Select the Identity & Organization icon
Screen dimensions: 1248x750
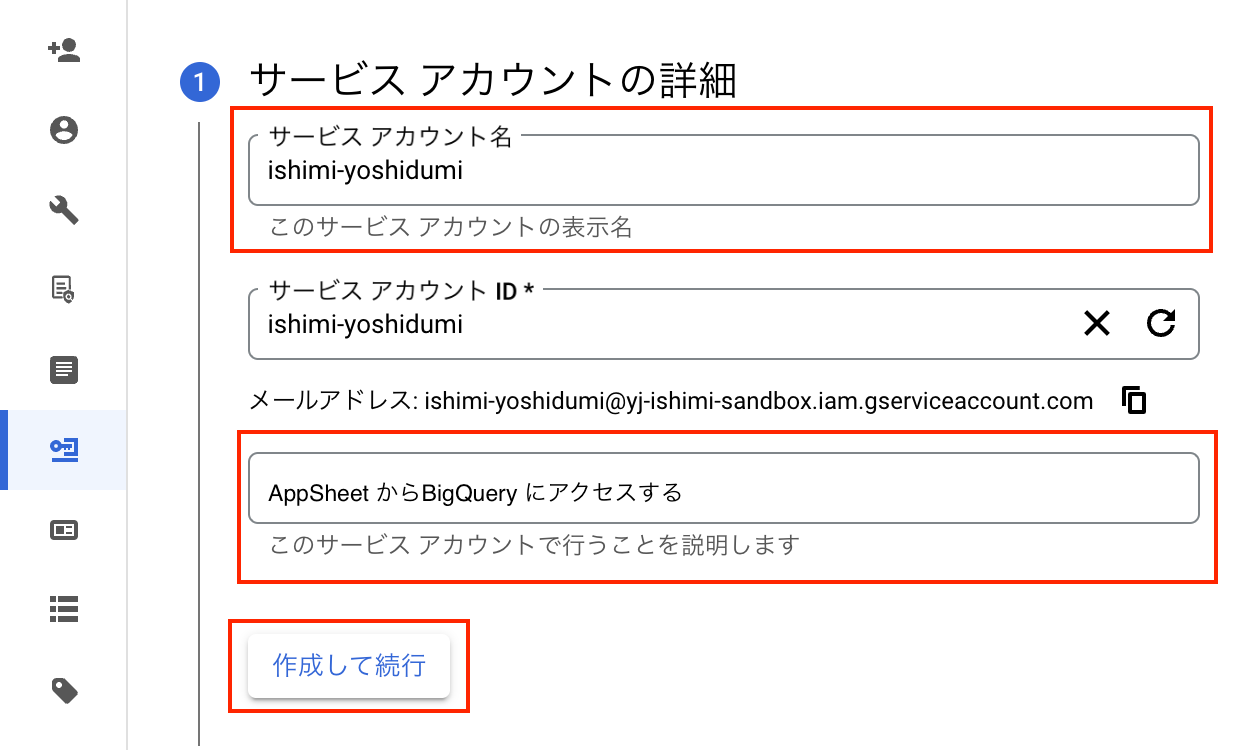[x=64, y=130]
